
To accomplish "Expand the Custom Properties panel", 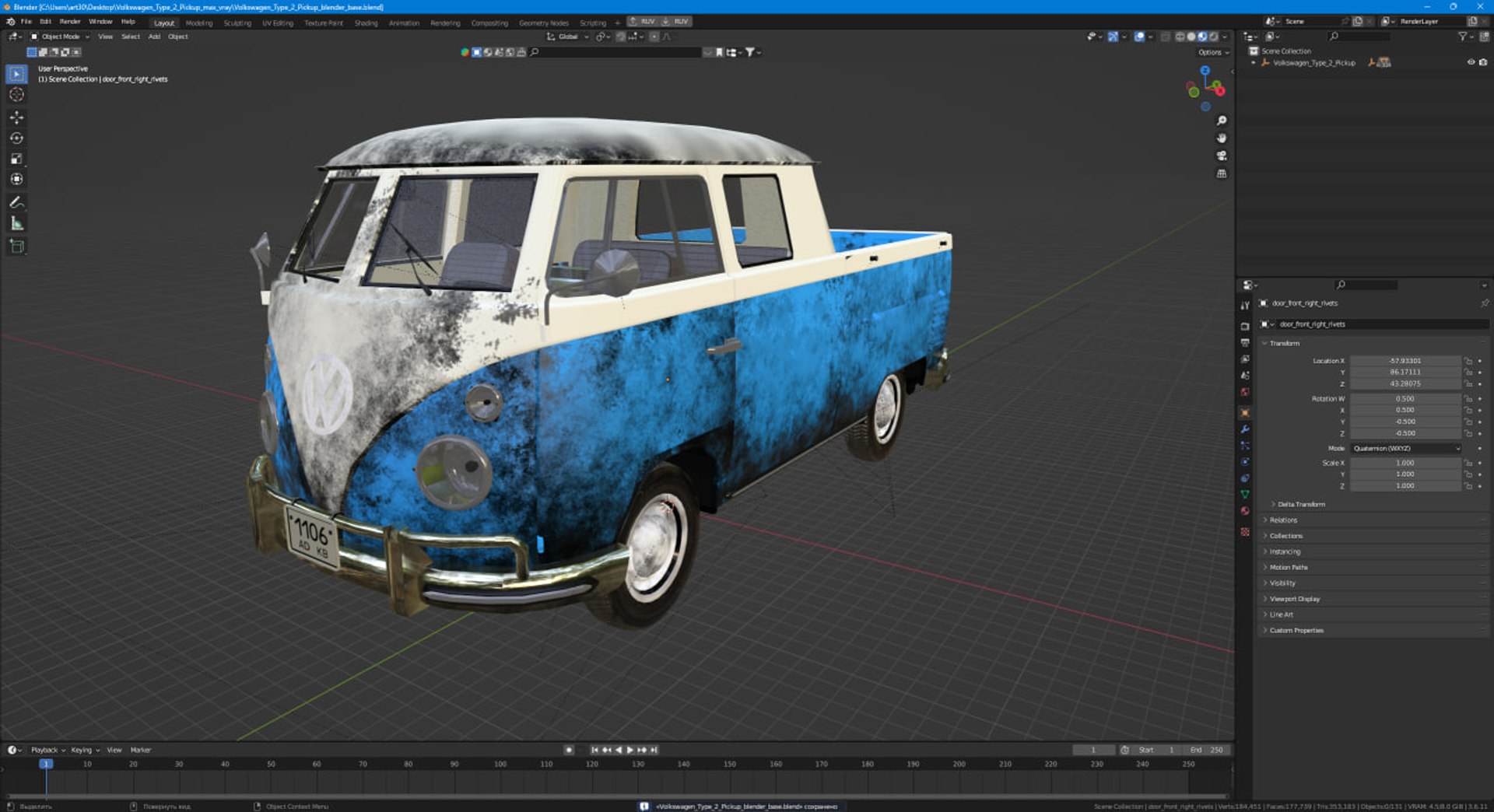I will [x=1296, y=631].
